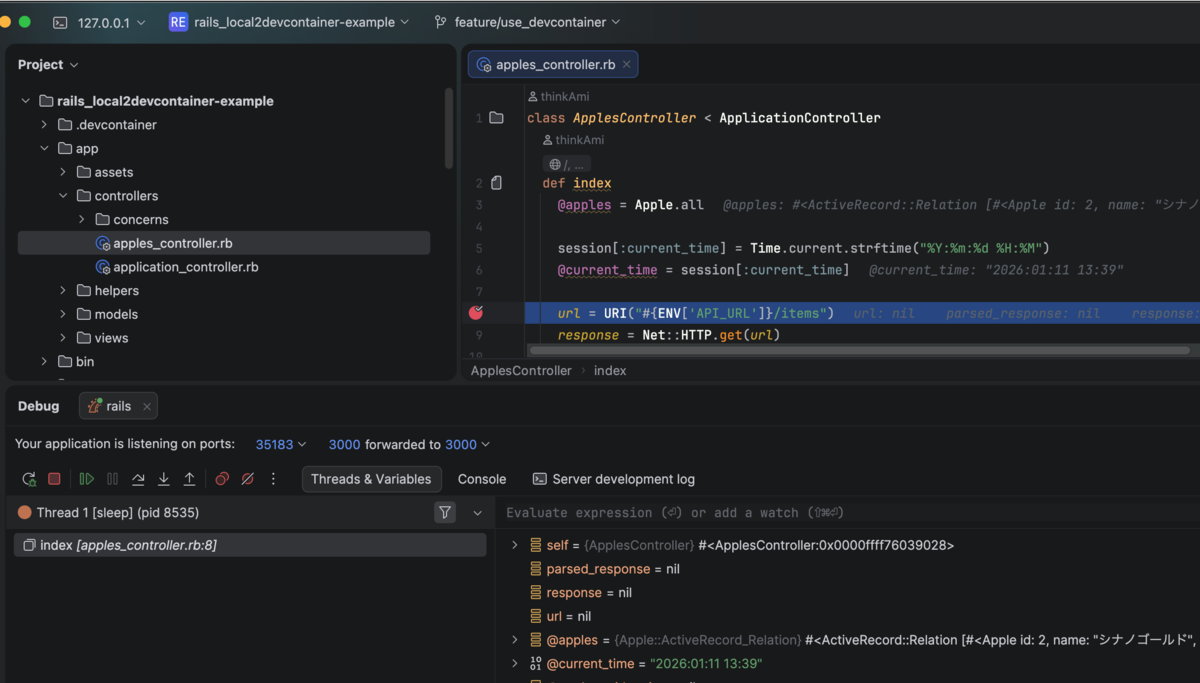Open the feature/use_devcontainer branch menu

[x=527, y=22]
